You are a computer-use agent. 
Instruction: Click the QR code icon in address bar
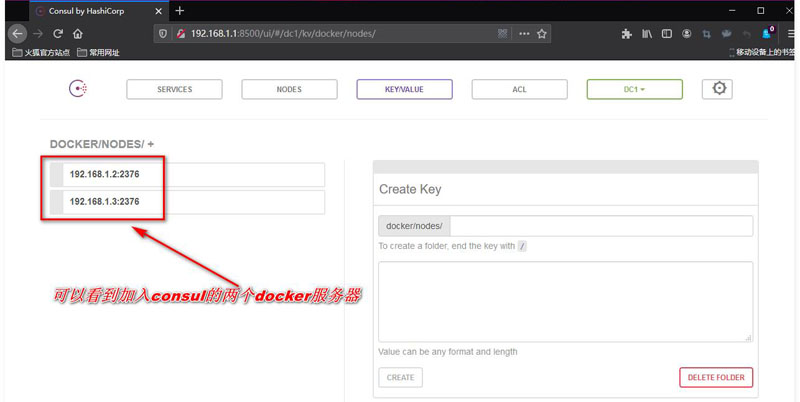tap(503, 34)
